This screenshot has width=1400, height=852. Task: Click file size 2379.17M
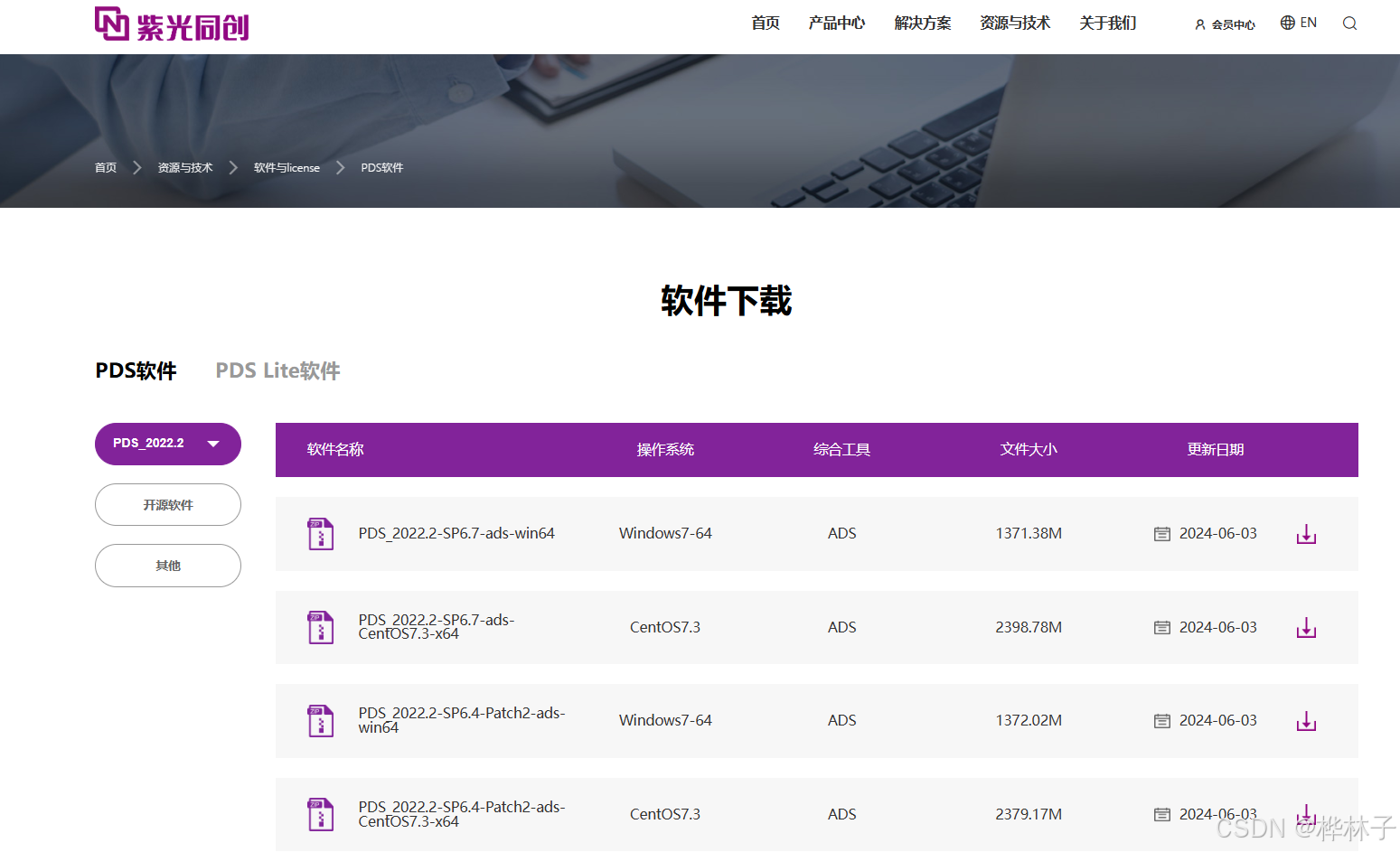[1029, 815]
